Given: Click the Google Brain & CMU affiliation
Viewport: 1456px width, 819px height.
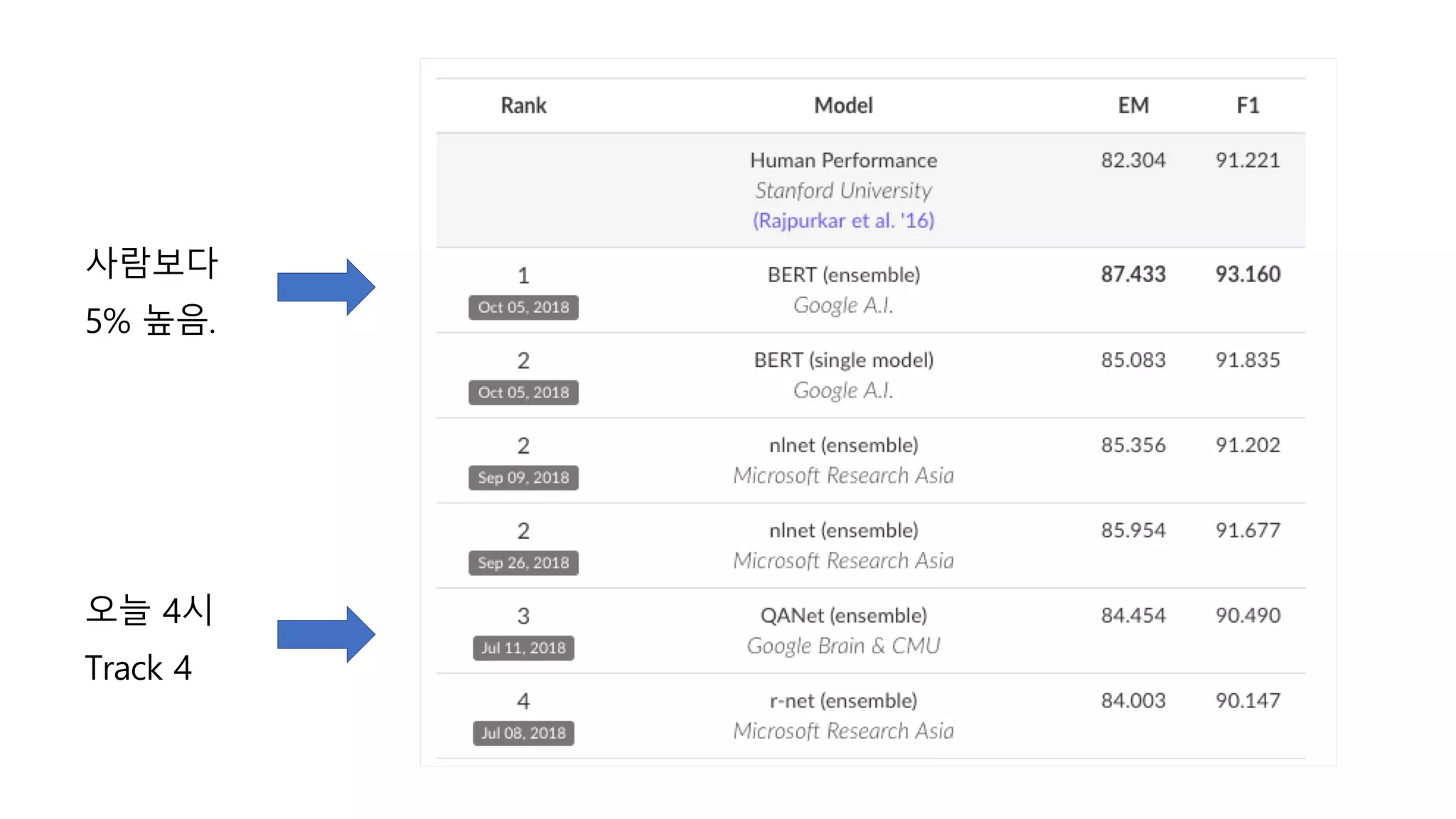Looking at the screenshot, I should pos(843,646).
